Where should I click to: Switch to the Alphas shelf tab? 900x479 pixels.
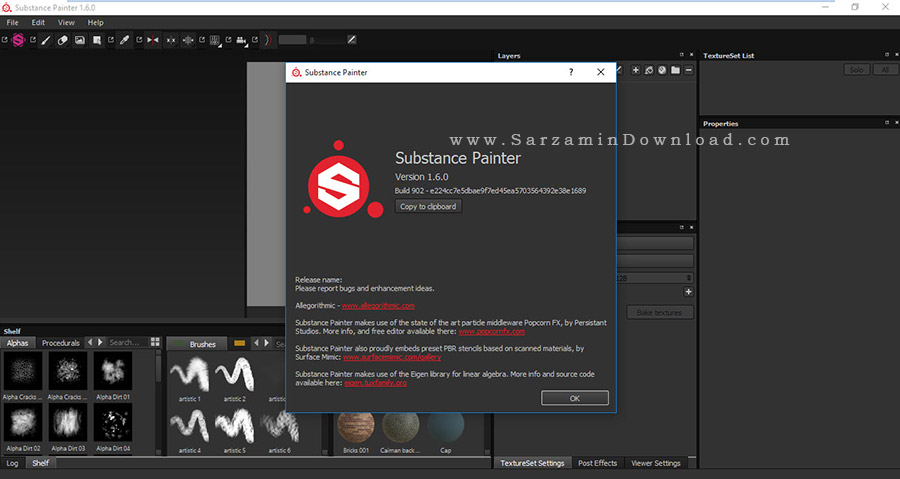[x=17, y=342]
